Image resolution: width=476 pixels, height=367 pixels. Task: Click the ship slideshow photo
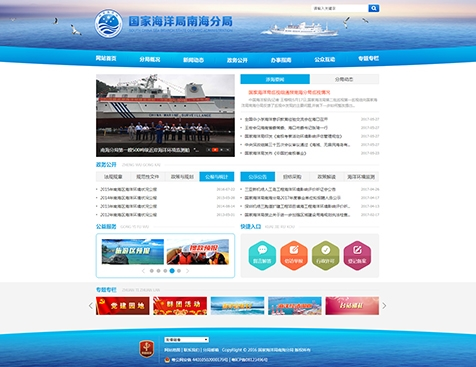click(x=165, y=115)
